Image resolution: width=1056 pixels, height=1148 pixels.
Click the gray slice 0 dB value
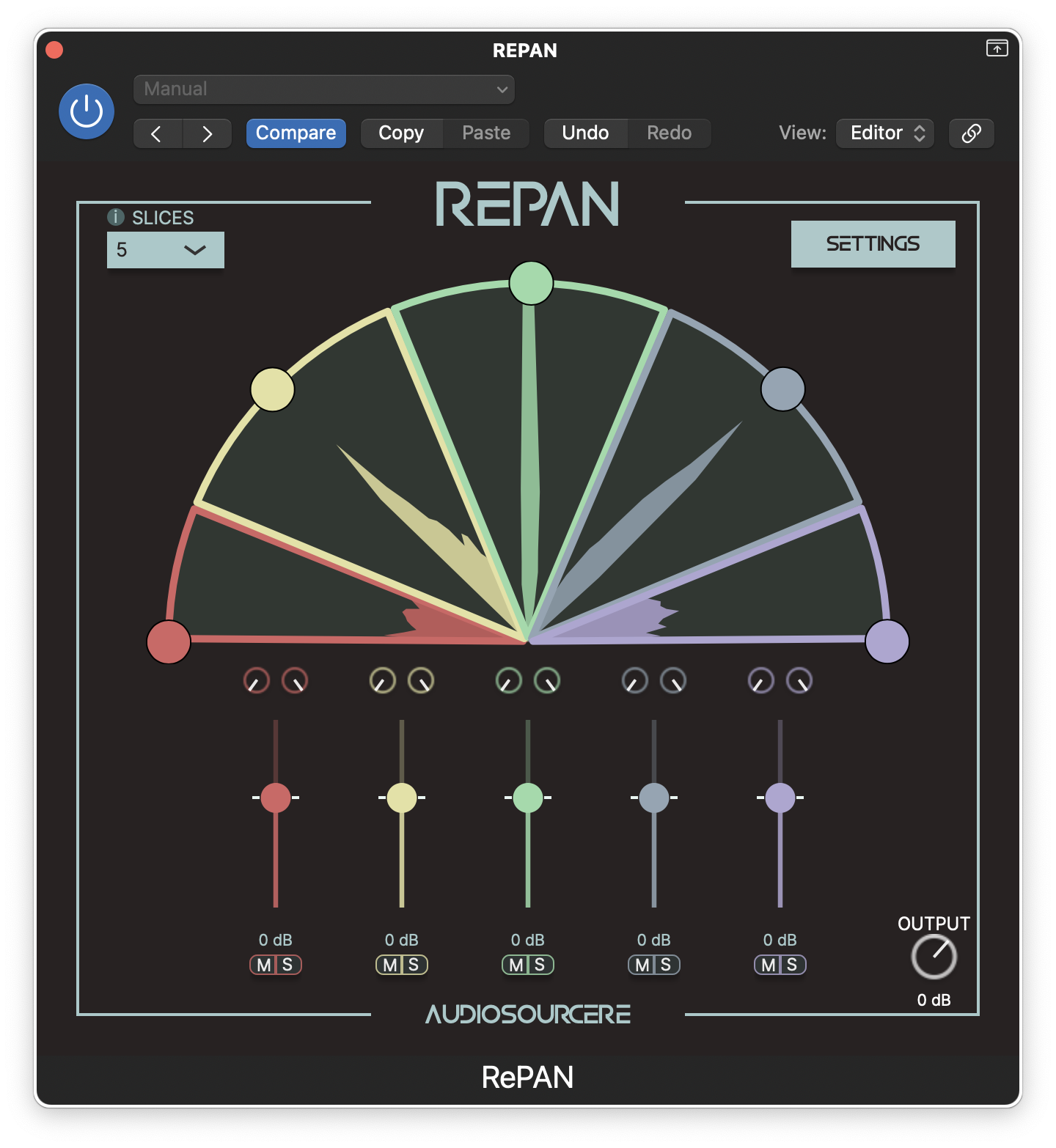point(654,940)
